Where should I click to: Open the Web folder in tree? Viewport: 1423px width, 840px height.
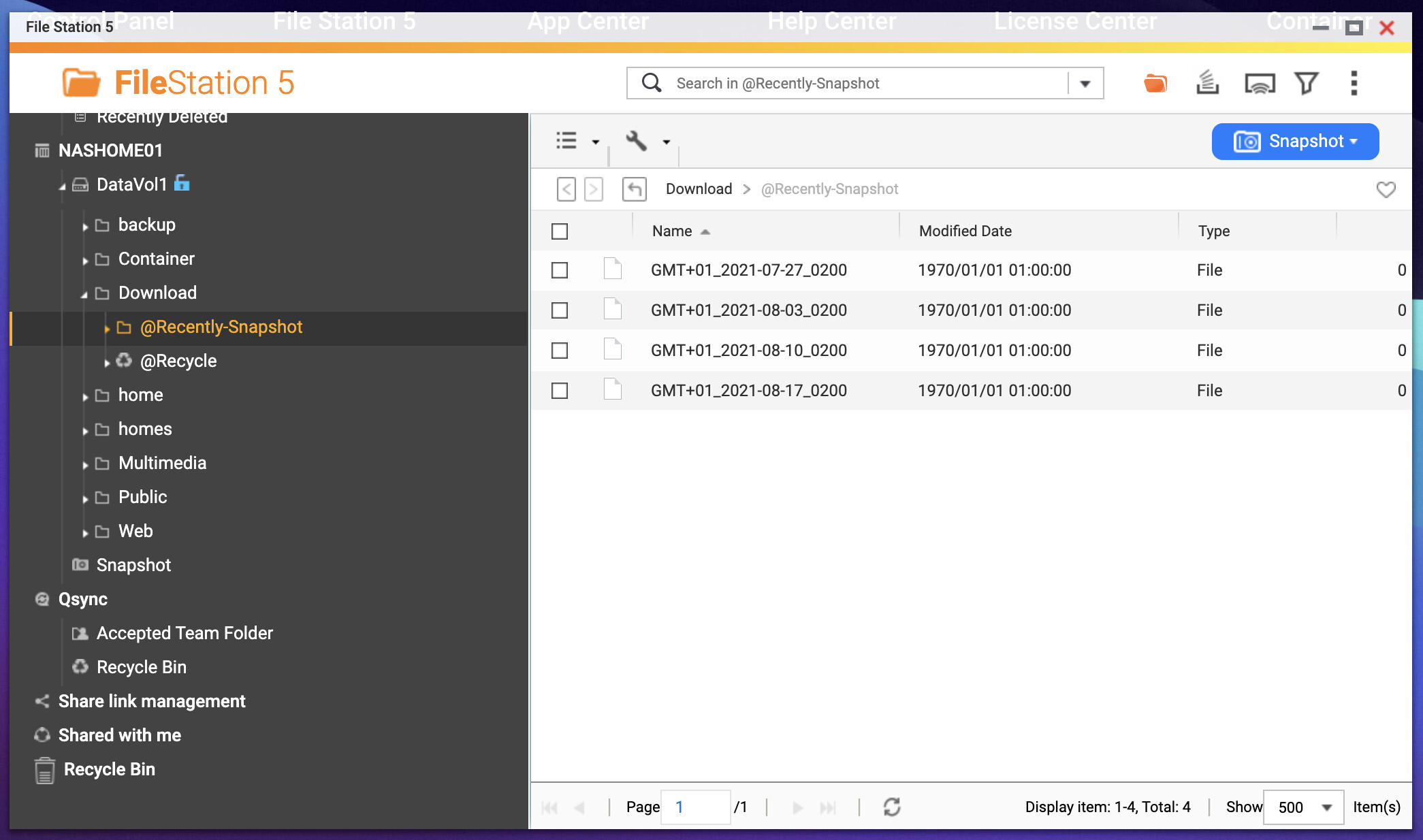coord(135,531)
